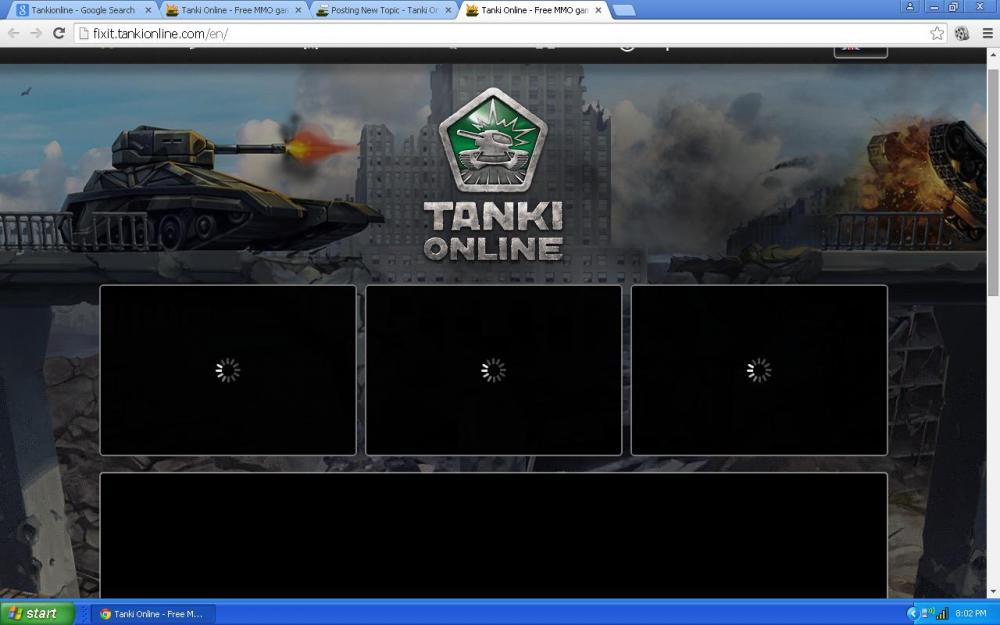Click the Chrome user profile button
1000x625 pixels.
tap(911, 7)
